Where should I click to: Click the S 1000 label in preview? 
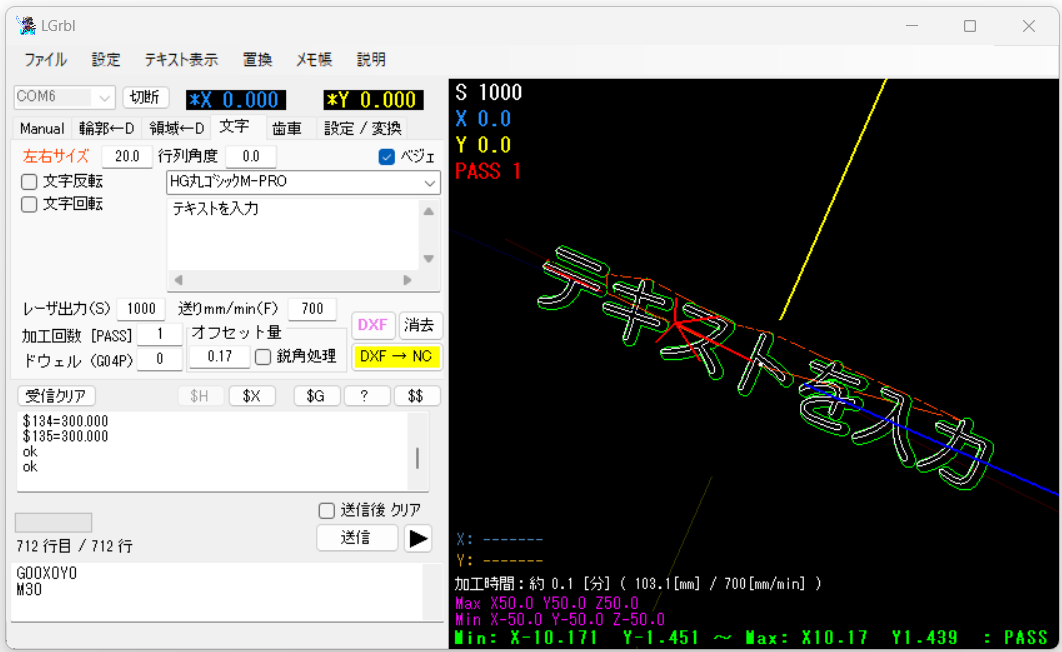(x=488, y=92)
